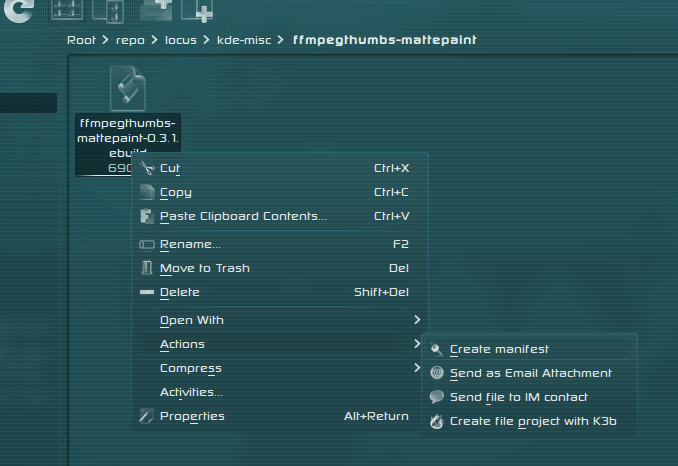678x466 pixels.
Task: Click the minus icon beside Delete
Action: (x=147, y=292)
